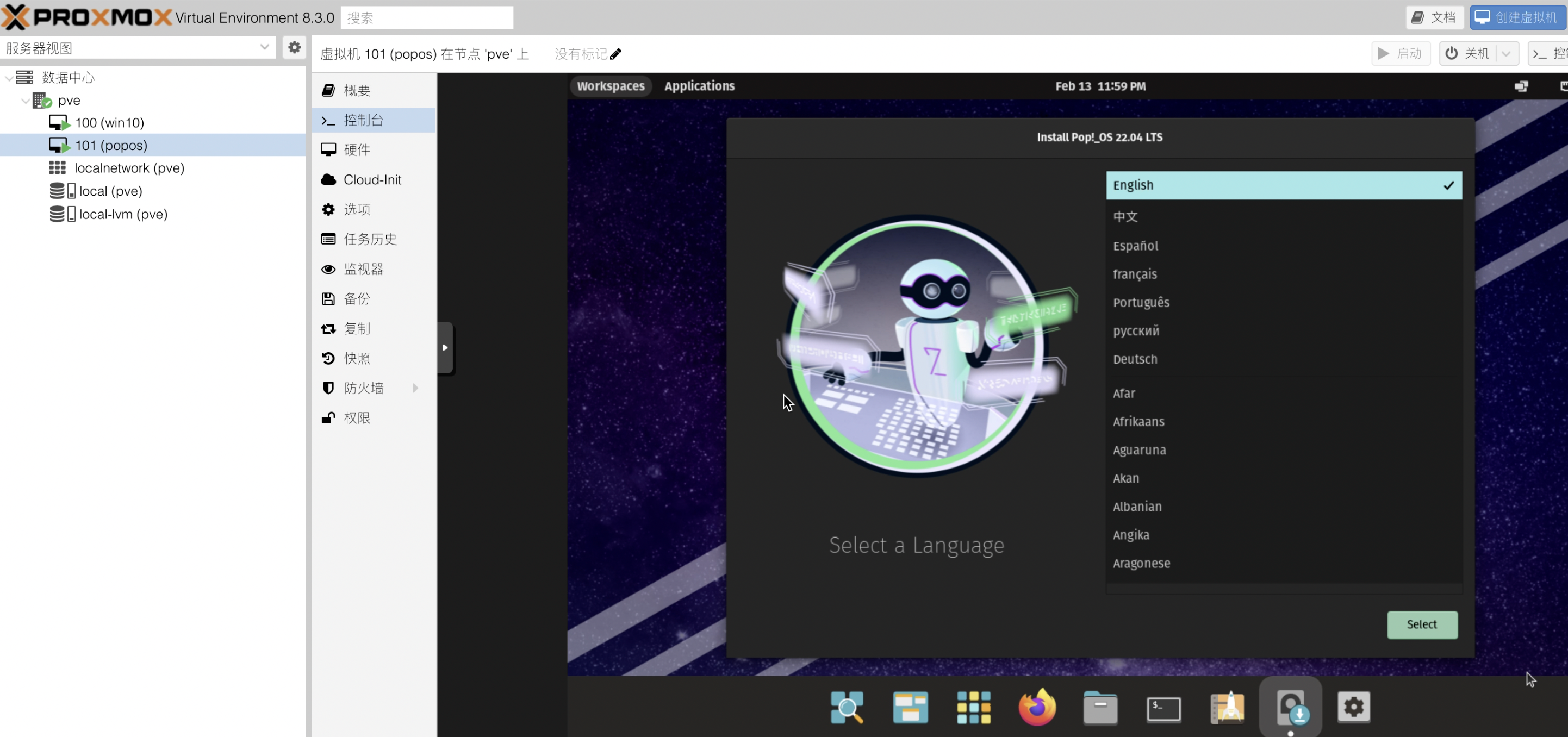Open the 概要 summary tab
The width and height of the screenshot is (1568, 737).
pos(374,90)
